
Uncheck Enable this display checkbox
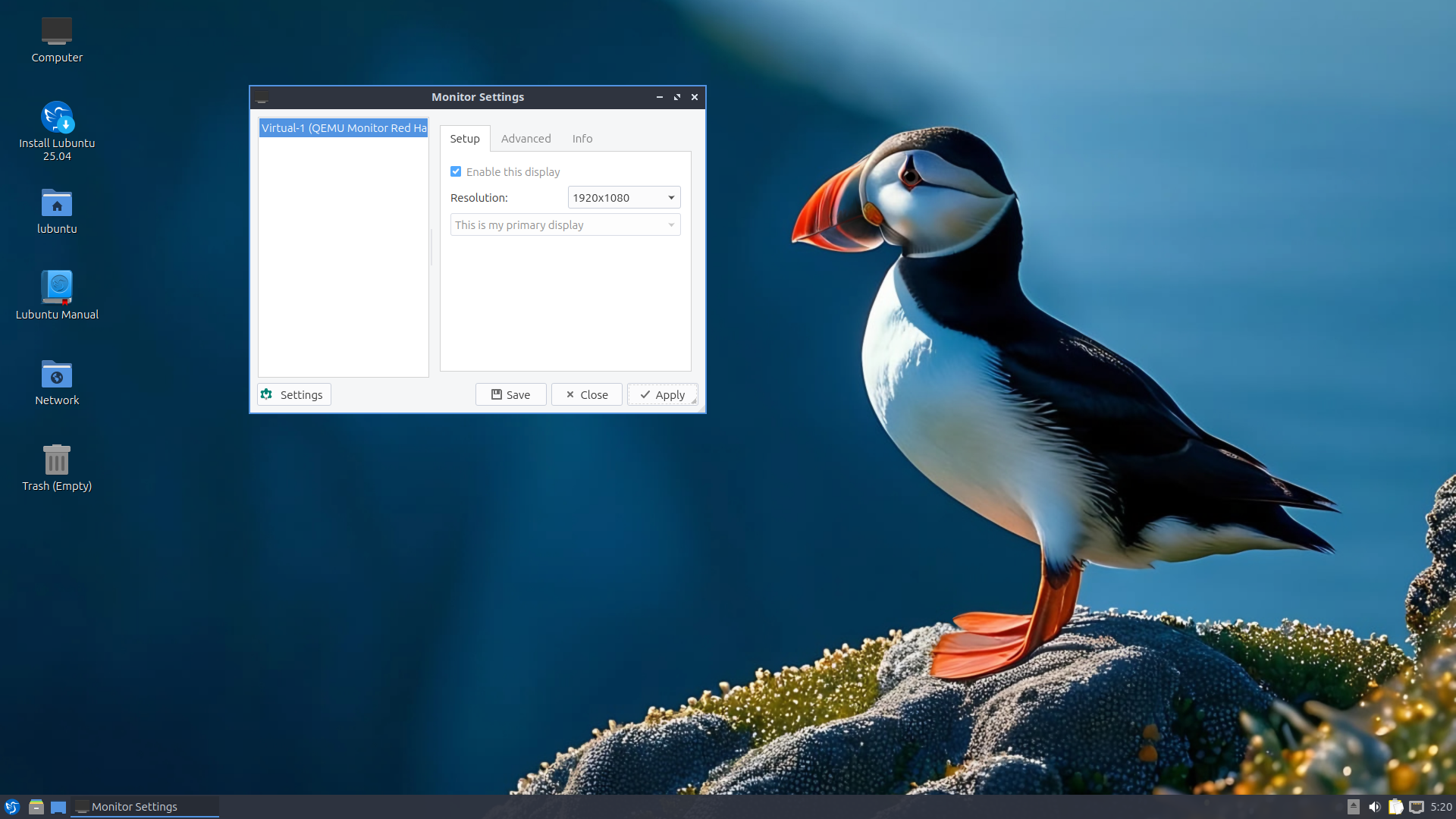(456, 172)
